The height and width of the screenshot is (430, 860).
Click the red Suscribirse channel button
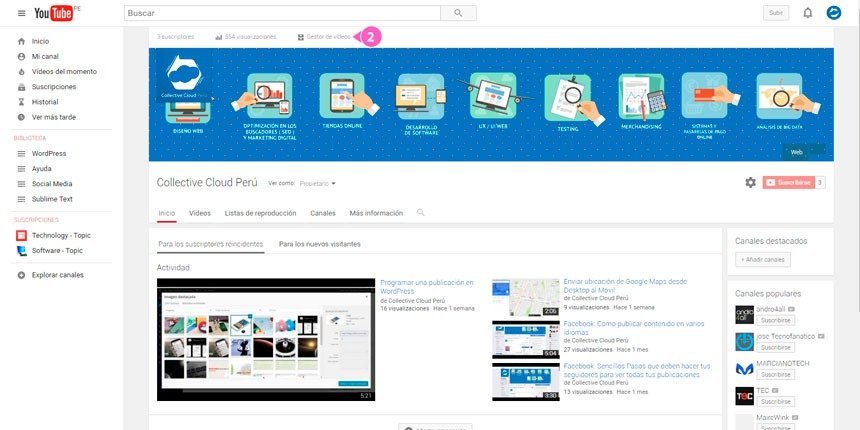(x=789, y=183)
